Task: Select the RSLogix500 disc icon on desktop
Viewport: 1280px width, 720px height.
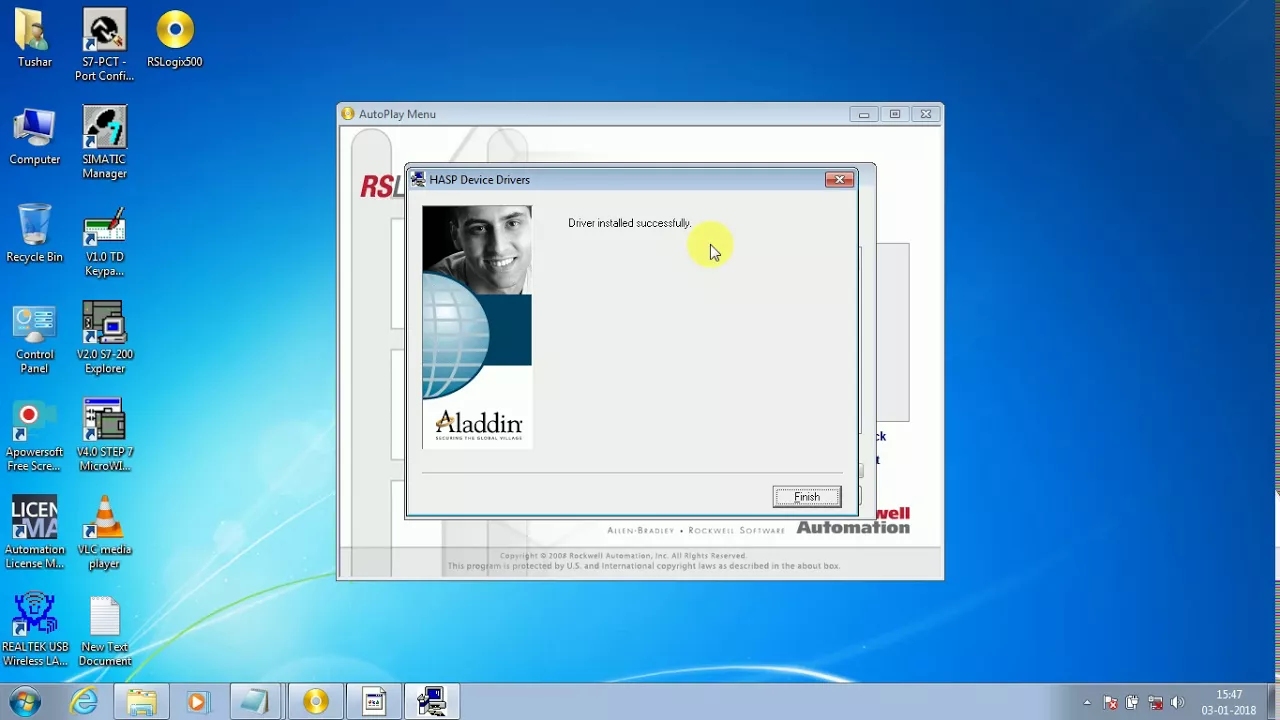Action: pyautogui.click(x=175, y=39)
